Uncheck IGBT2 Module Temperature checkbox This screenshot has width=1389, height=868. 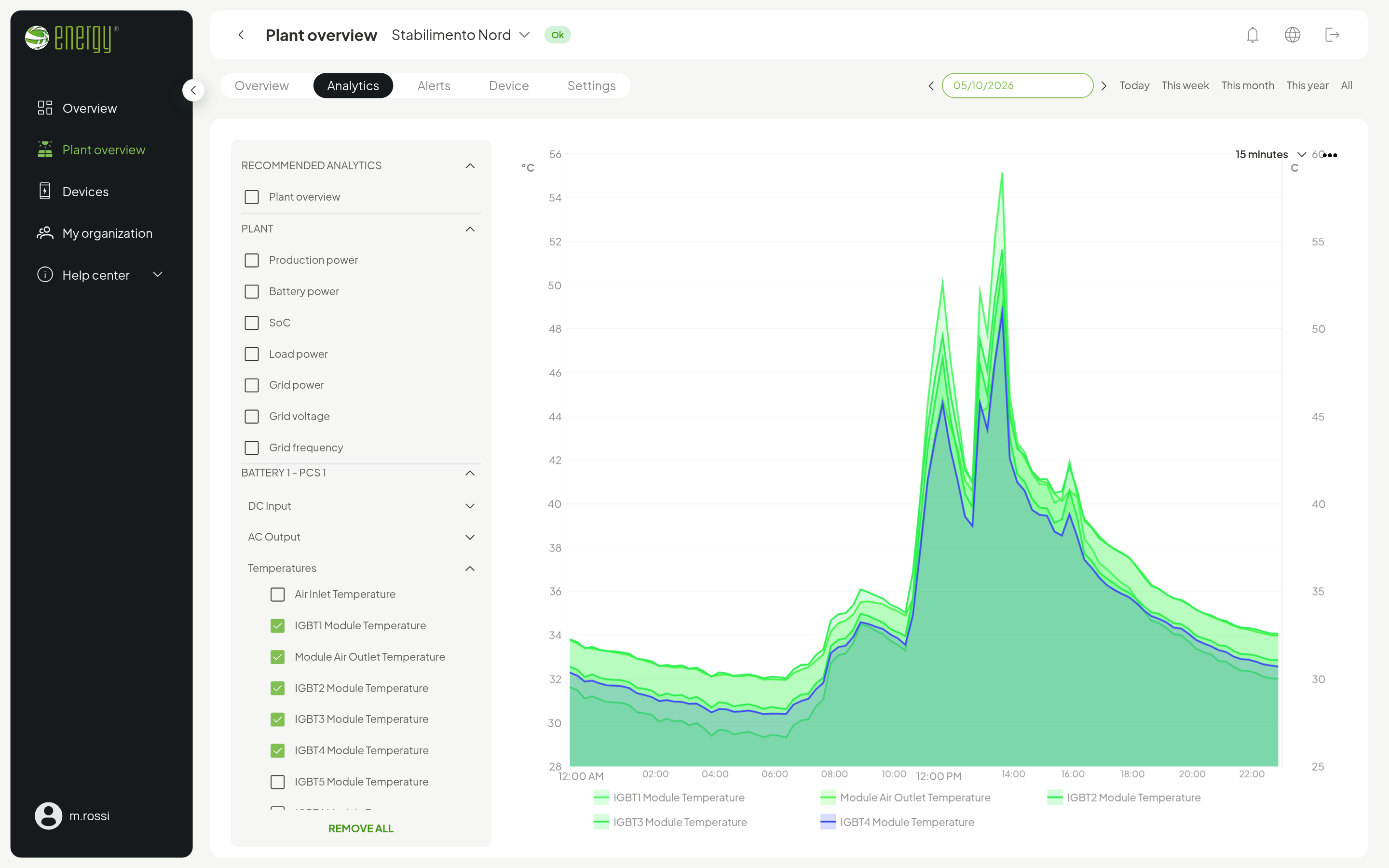(277, 688)
